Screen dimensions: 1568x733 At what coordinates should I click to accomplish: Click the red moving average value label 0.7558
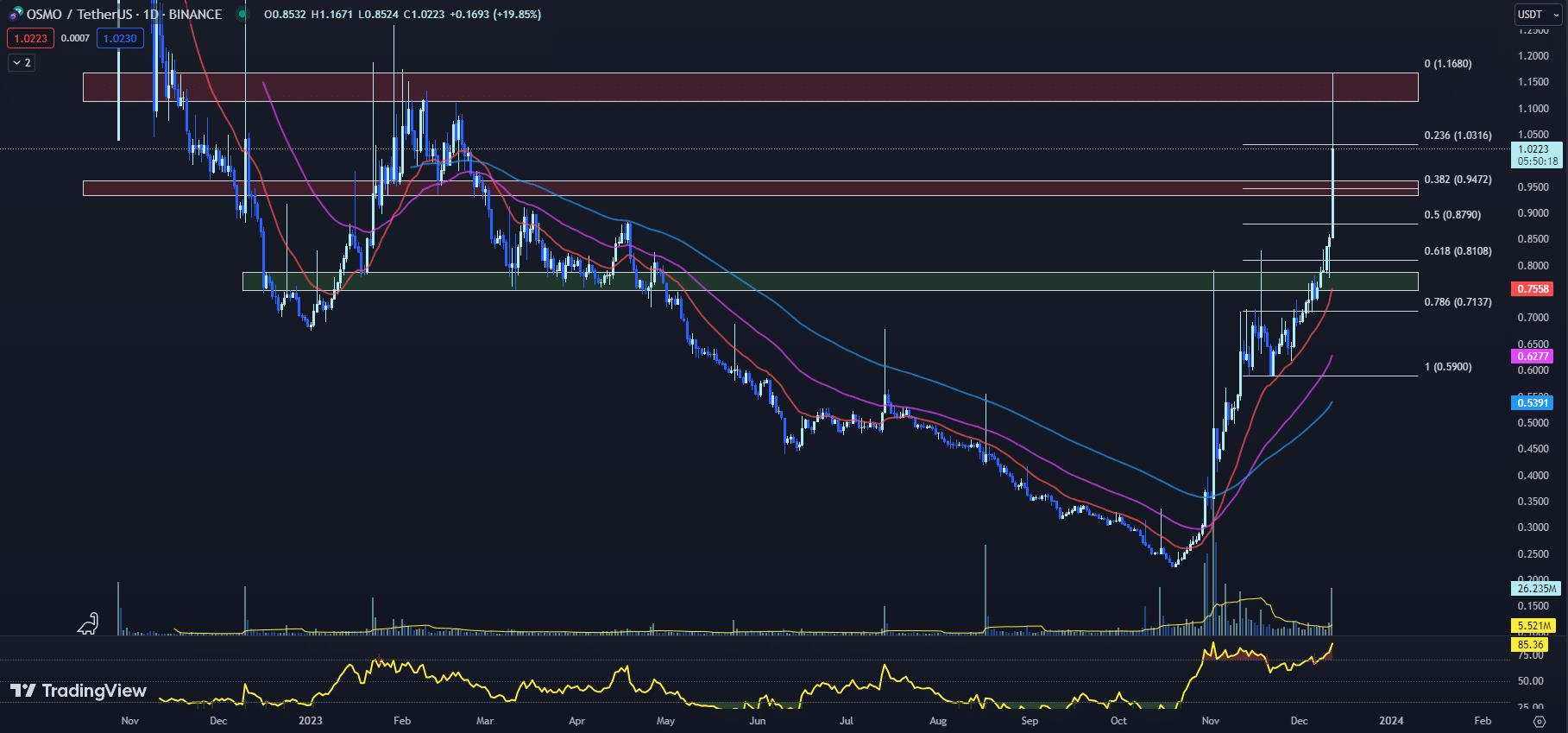tap(1533, 289)
